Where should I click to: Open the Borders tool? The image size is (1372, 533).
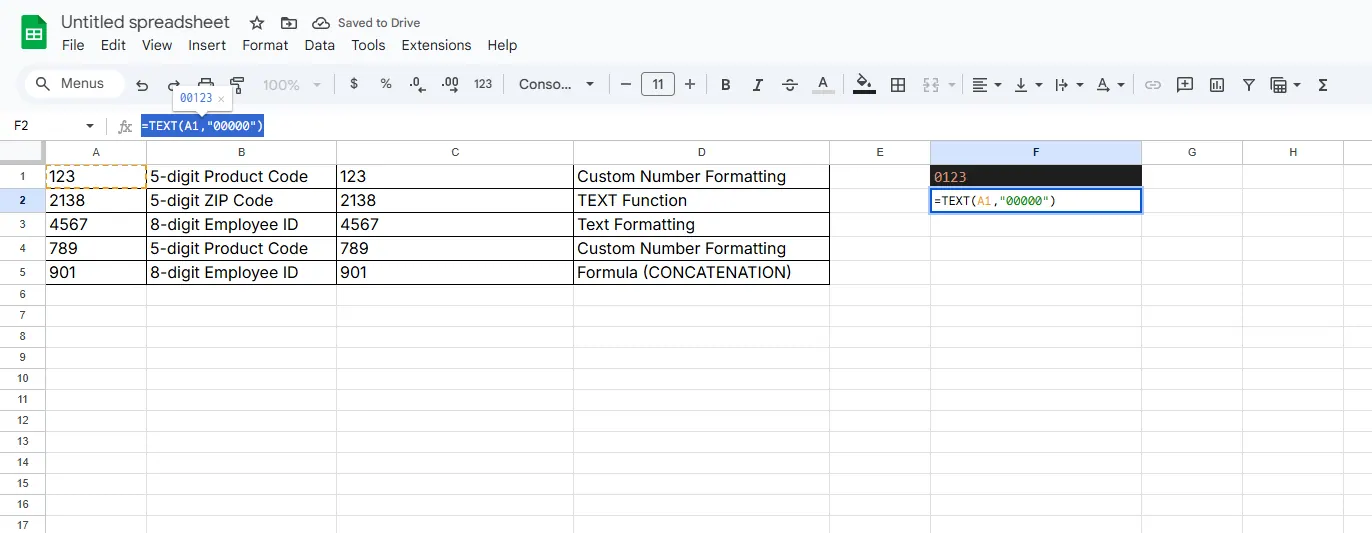tap(898, 85)
